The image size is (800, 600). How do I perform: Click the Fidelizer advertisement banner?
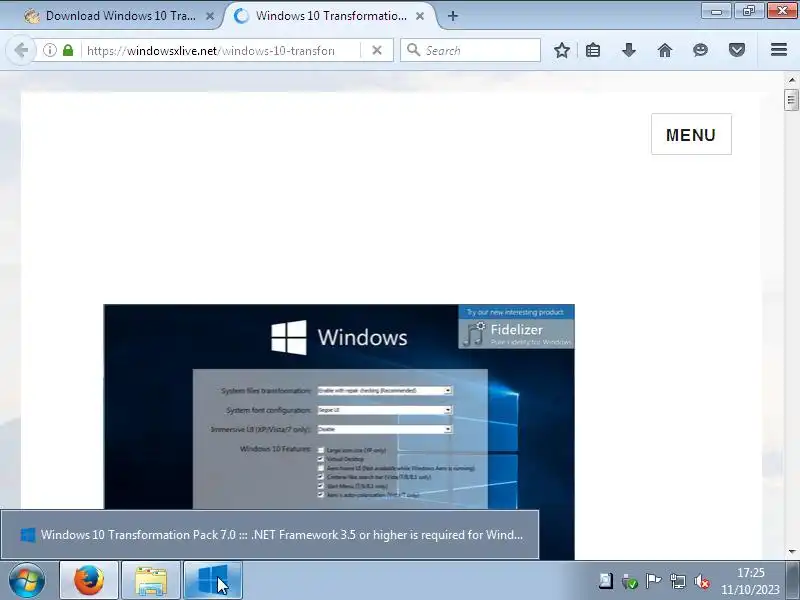(516, 327)
